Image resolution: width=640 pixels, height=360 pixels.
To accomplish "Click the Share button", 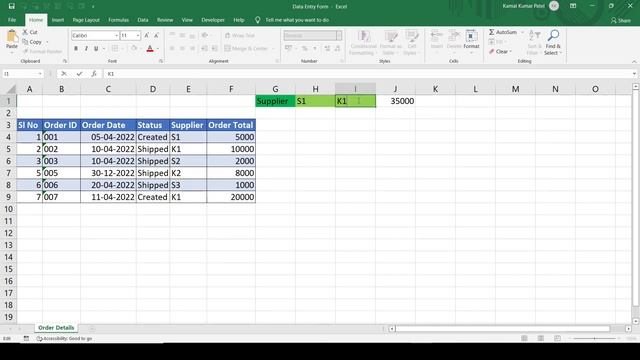I will 621,20.
